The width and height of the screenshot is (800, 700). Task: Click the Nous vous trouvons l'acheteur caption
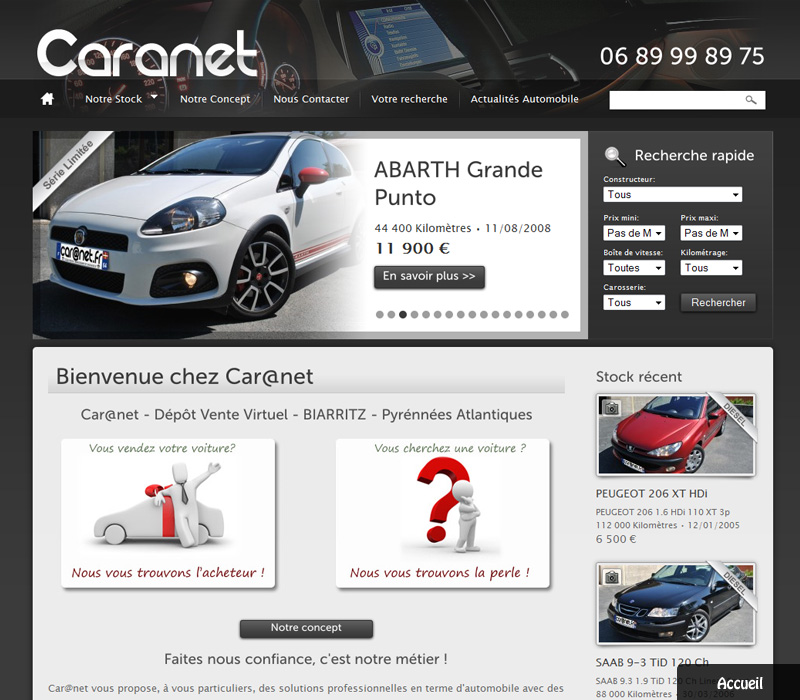(168, 573)
